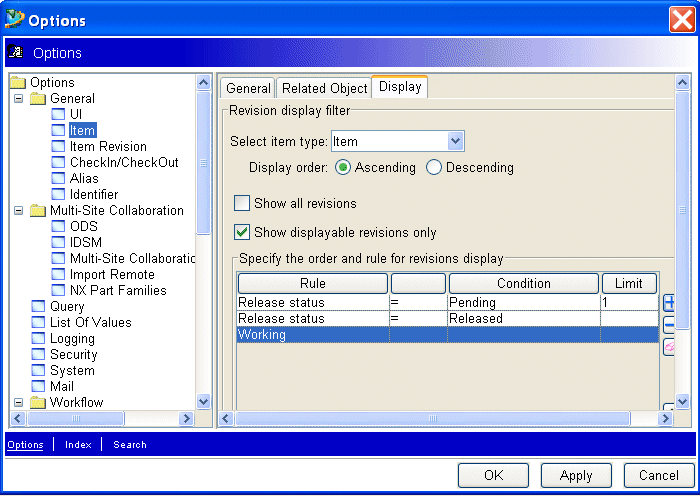The image size is (700, 496).
Task: Switch to the General tab
Action: coord(248,88)
